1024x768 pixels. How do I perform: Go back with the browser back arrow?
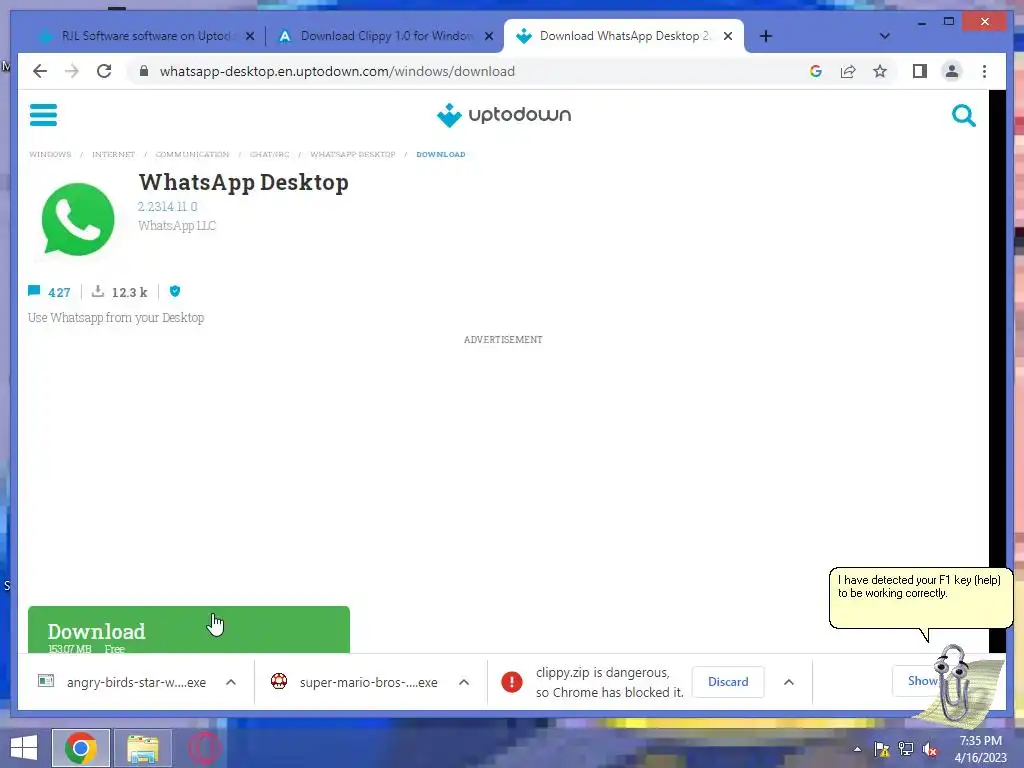pos(40,71)
